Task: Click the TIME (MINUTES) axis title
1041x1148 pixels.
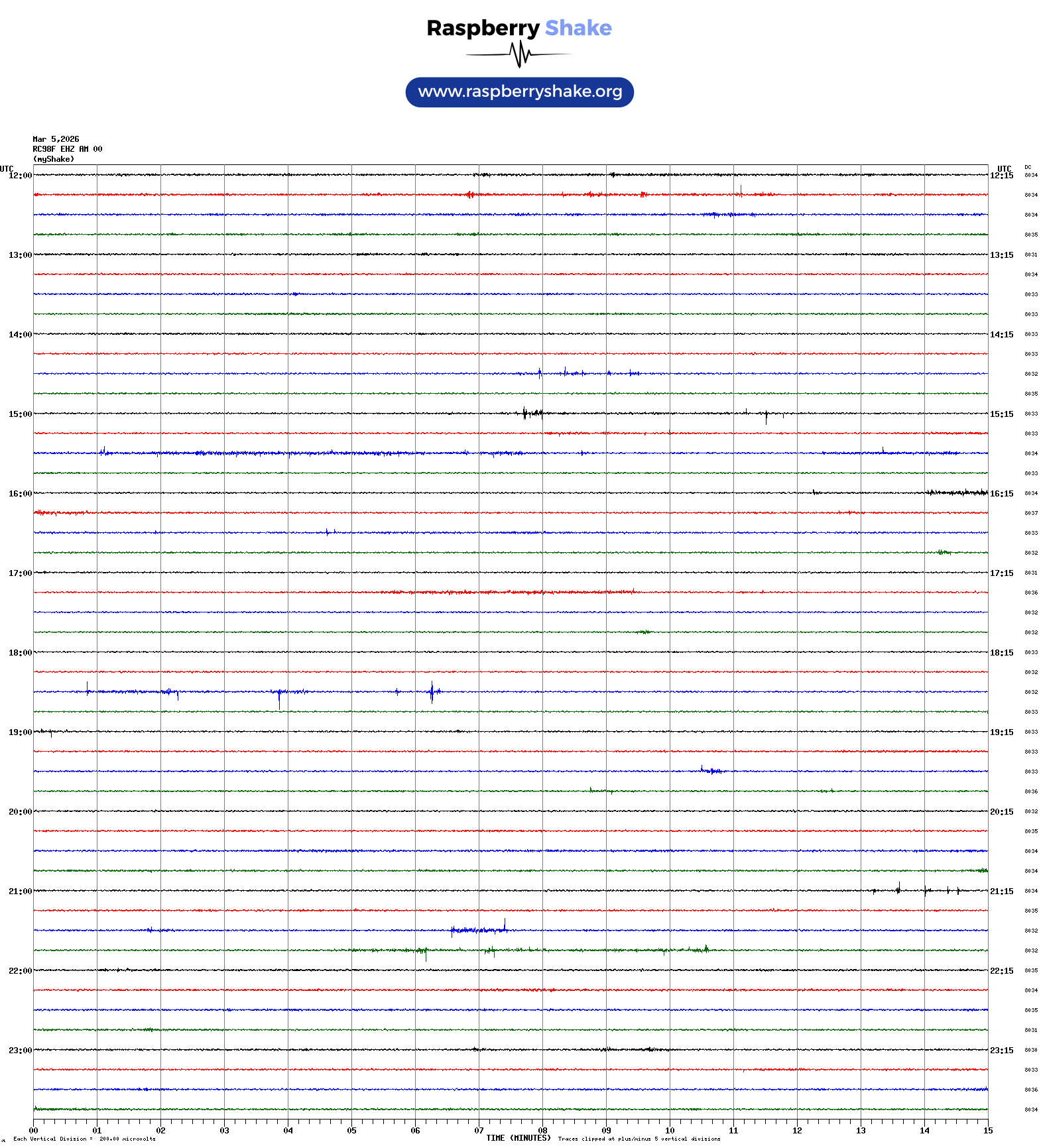Action: tap(519, 1138)
